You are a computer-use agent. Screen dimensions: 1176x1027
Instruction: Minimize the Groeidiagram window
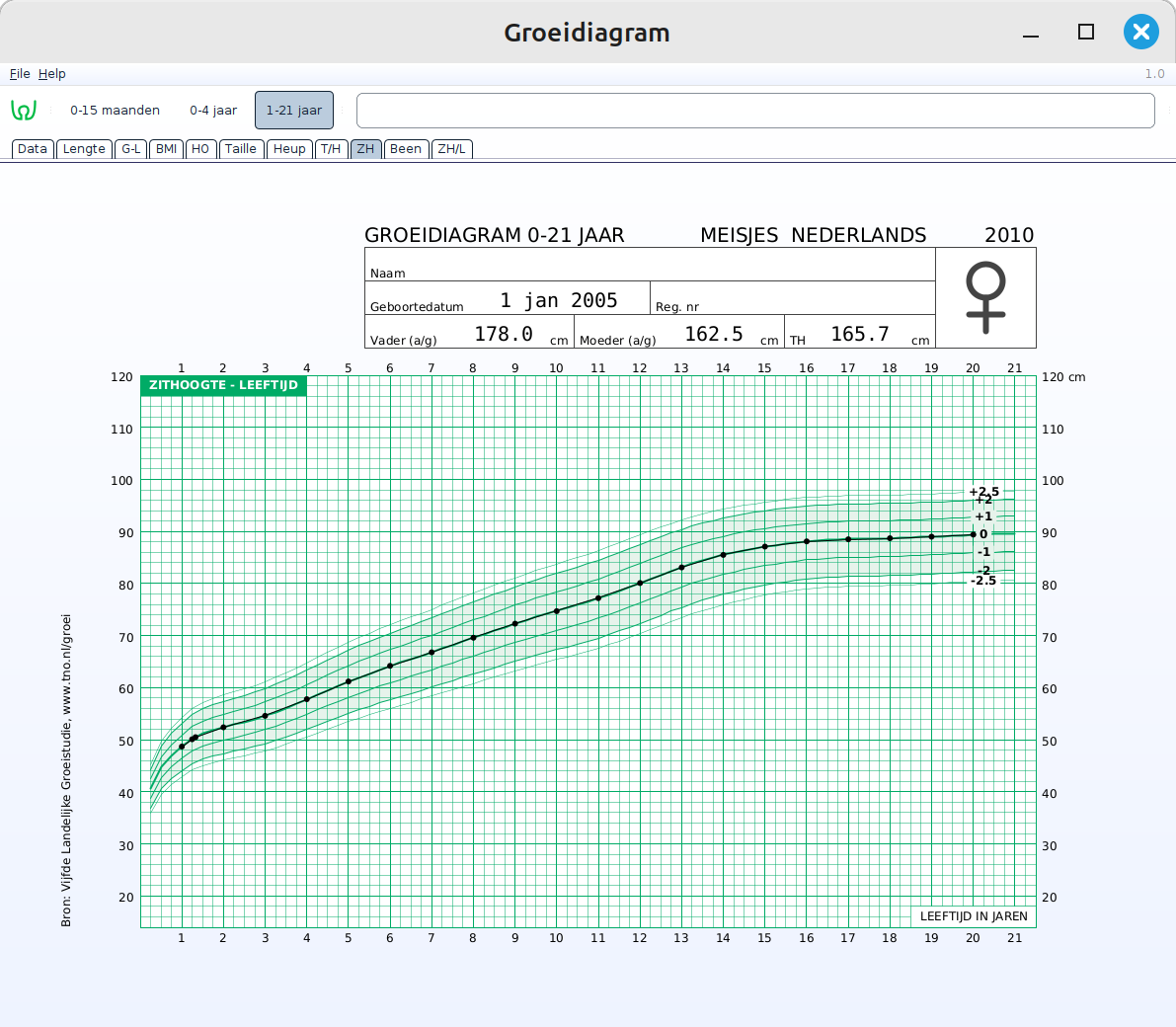pos(1031,33)
